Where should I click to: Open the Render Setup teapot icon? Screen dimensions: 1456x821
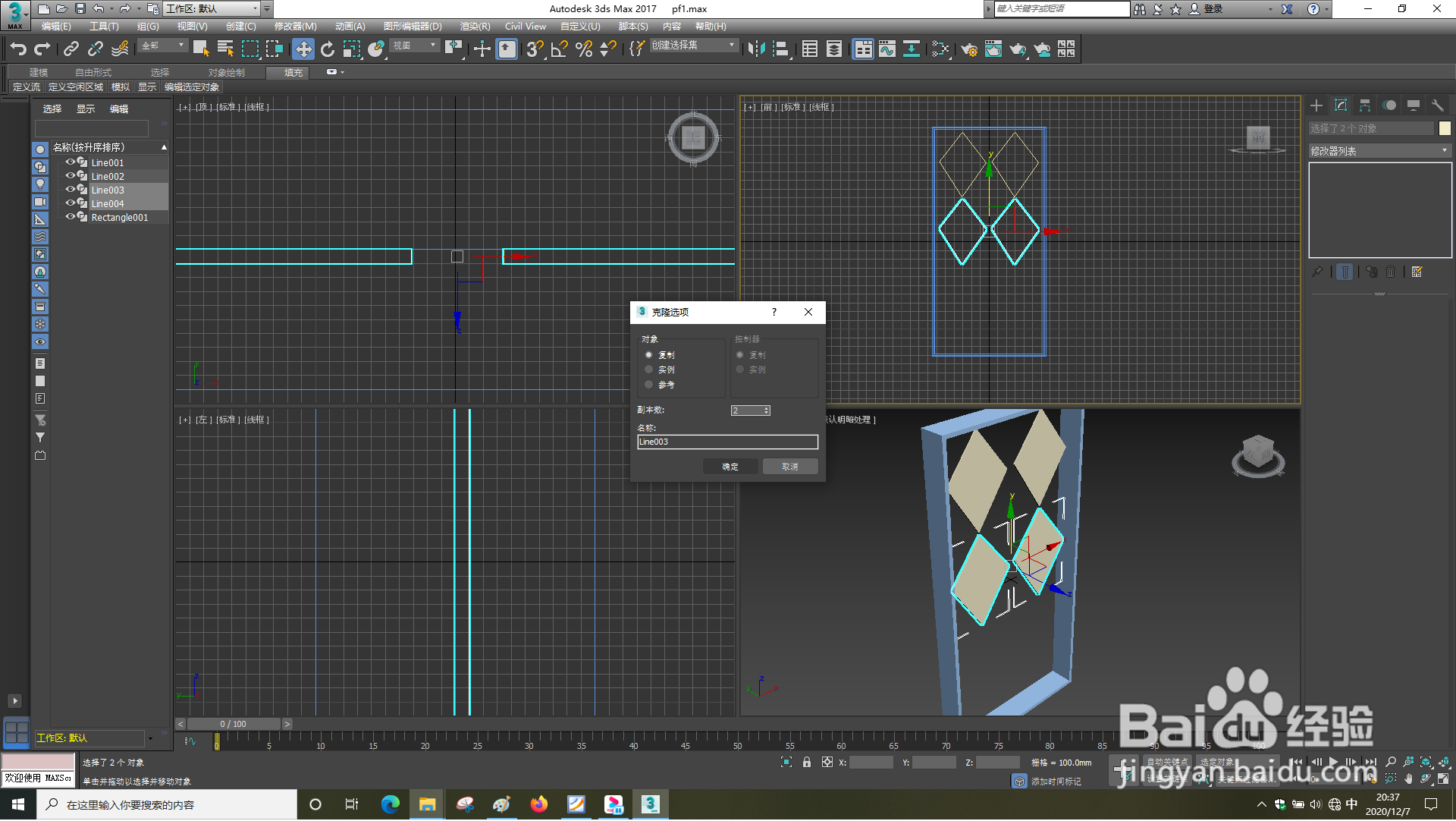pos(968,49)
